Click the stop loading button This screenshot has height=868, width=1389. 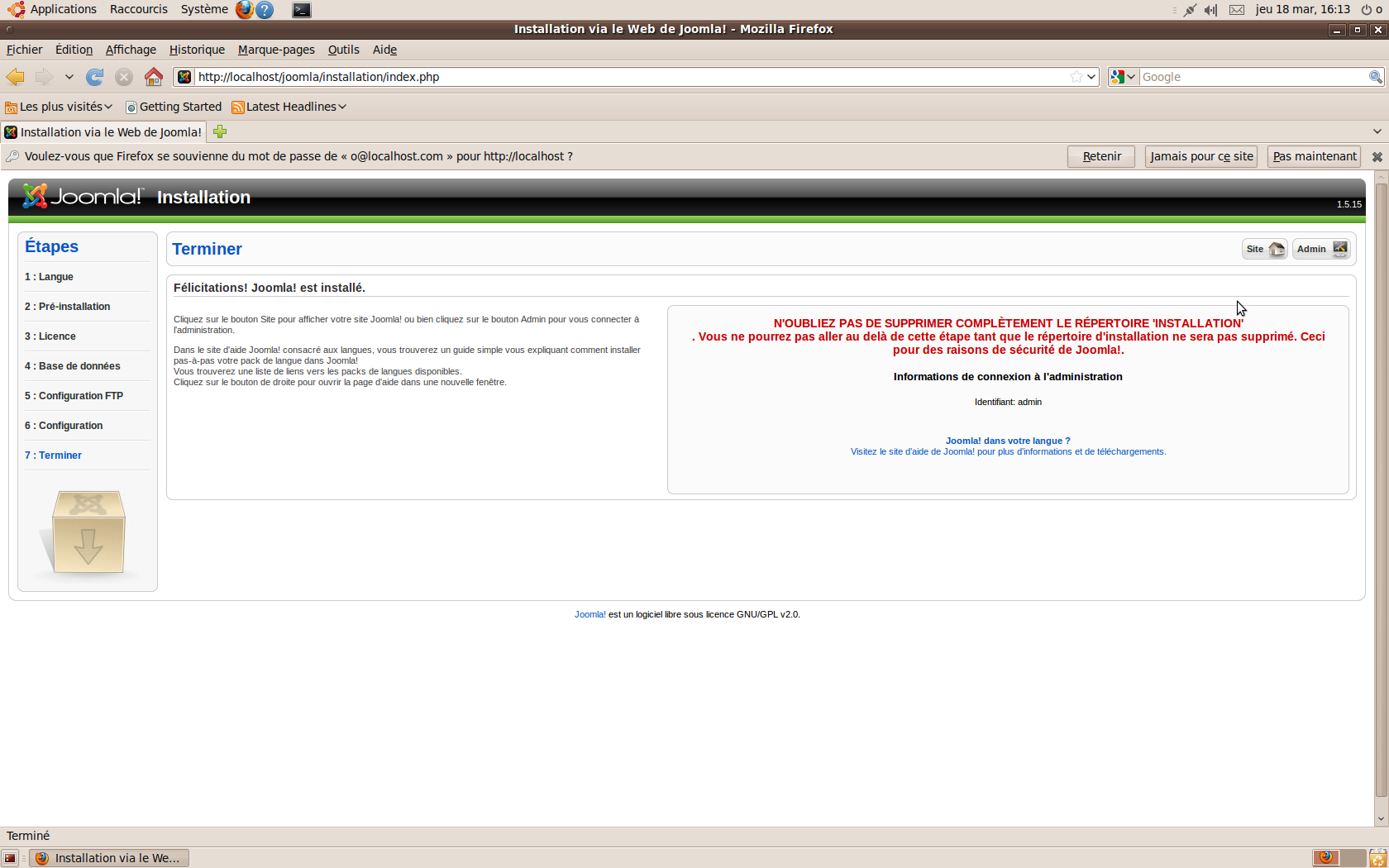124,77
